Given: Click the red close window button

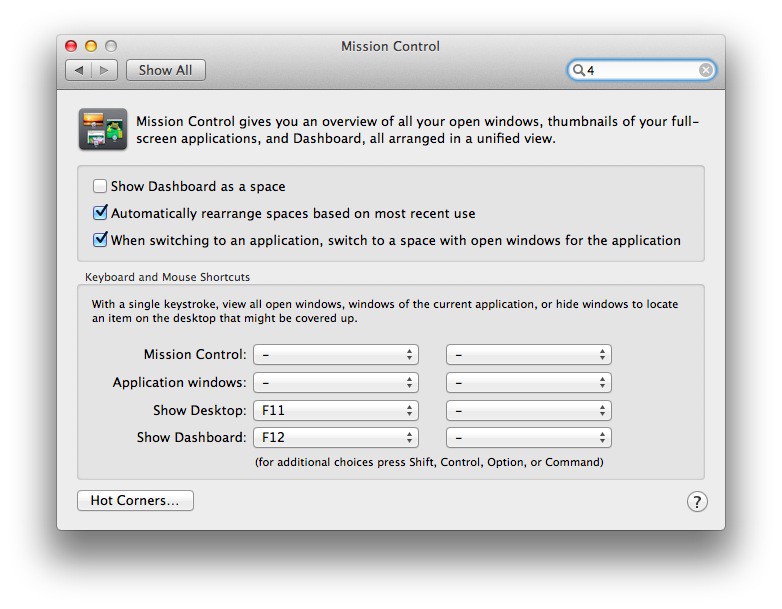Looking at the screenshot, I should [71, 46].
